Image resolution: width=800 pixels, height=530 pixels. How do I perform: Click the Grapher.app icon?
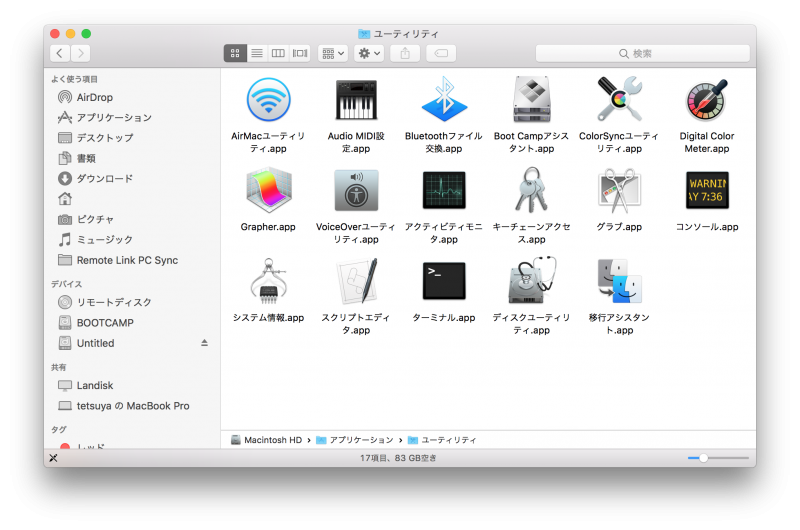click(x=268, y=190)
